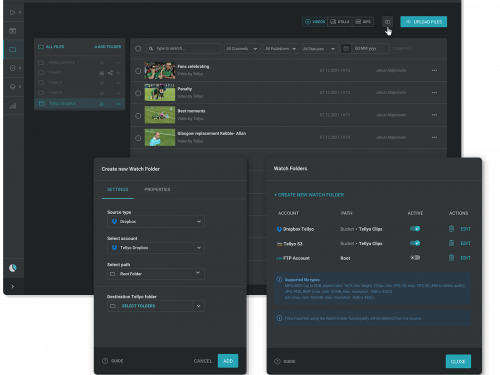The width and height of the screenshot is (500, 375).
Task: Open more options for Media partners folder
Action: point(118,63)
